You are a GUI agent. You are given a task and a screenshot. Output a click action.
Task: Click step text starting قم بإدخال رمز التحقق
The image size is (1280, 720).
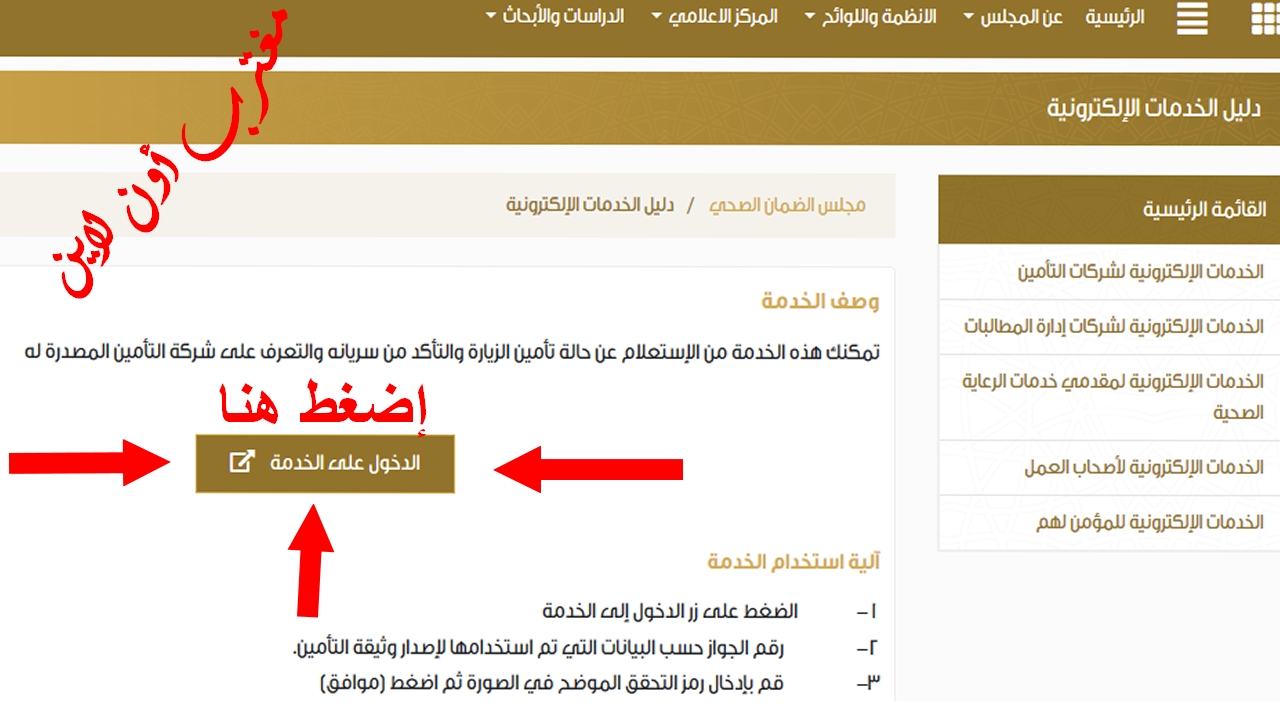point(551,684)
